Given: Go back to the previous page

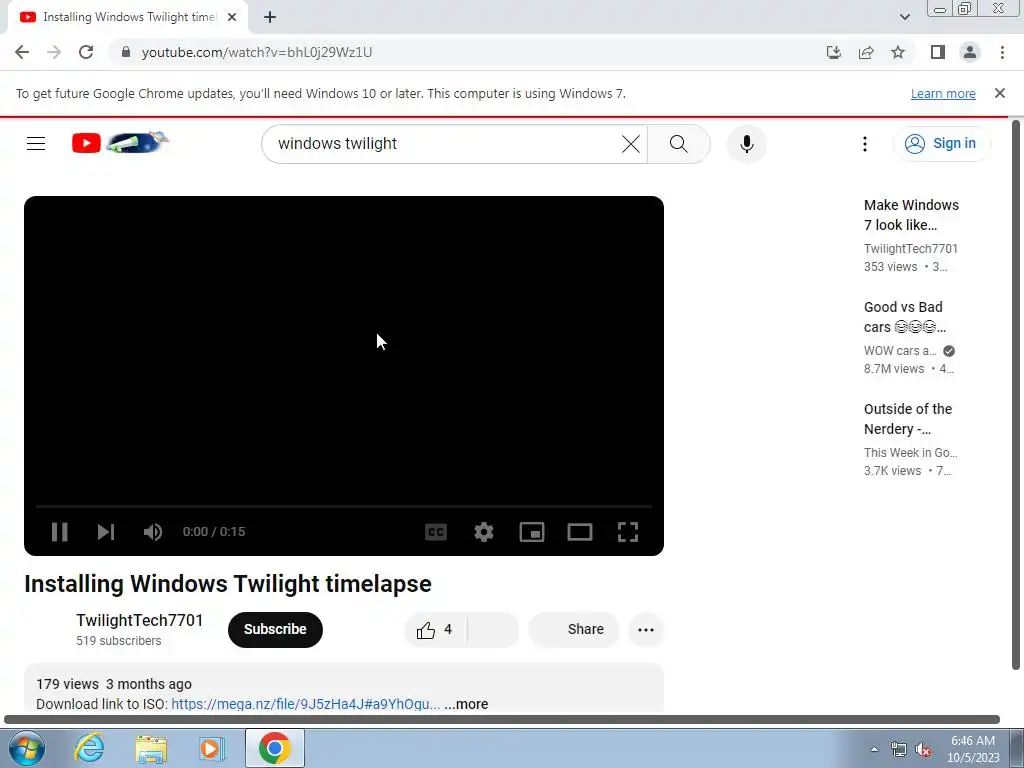Looking at the screenshot, I should 22,52.
